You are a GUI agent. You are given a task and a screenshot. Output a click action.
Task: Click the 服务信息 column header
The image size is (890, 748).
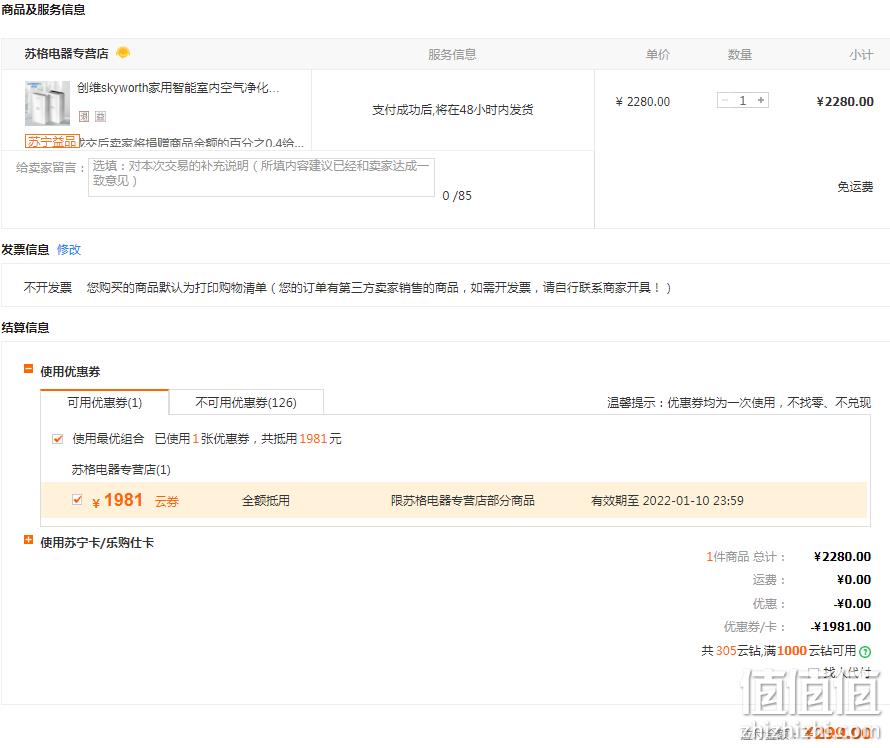pos(452,54)
